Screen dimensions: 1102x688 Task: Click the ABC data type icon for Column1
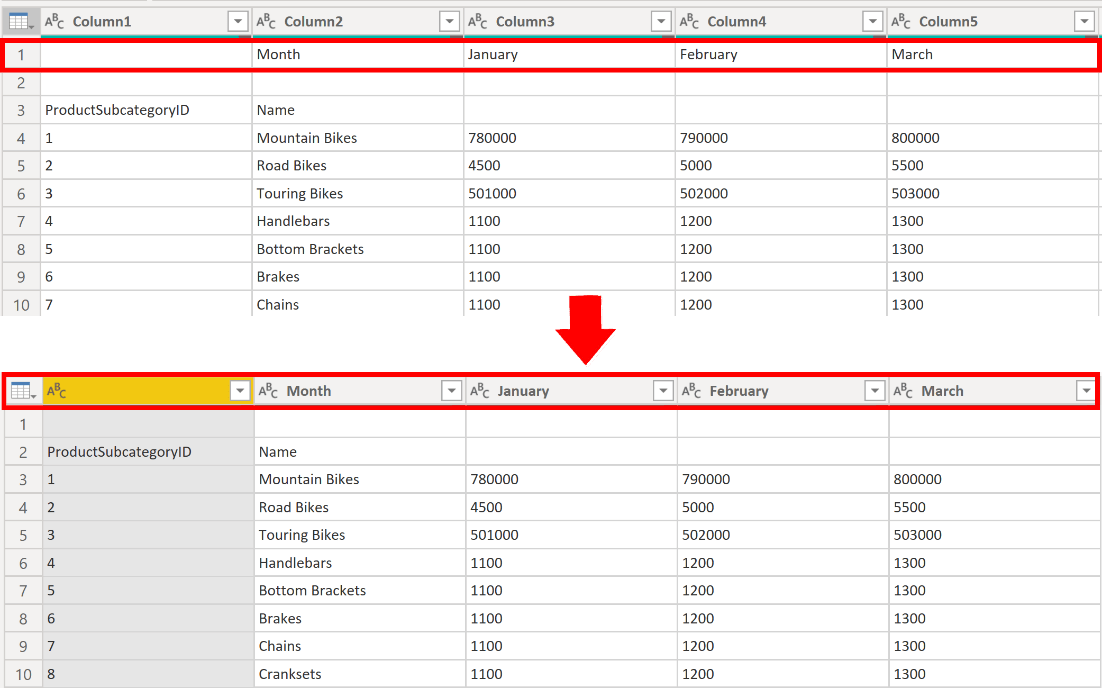coord(55,21)
